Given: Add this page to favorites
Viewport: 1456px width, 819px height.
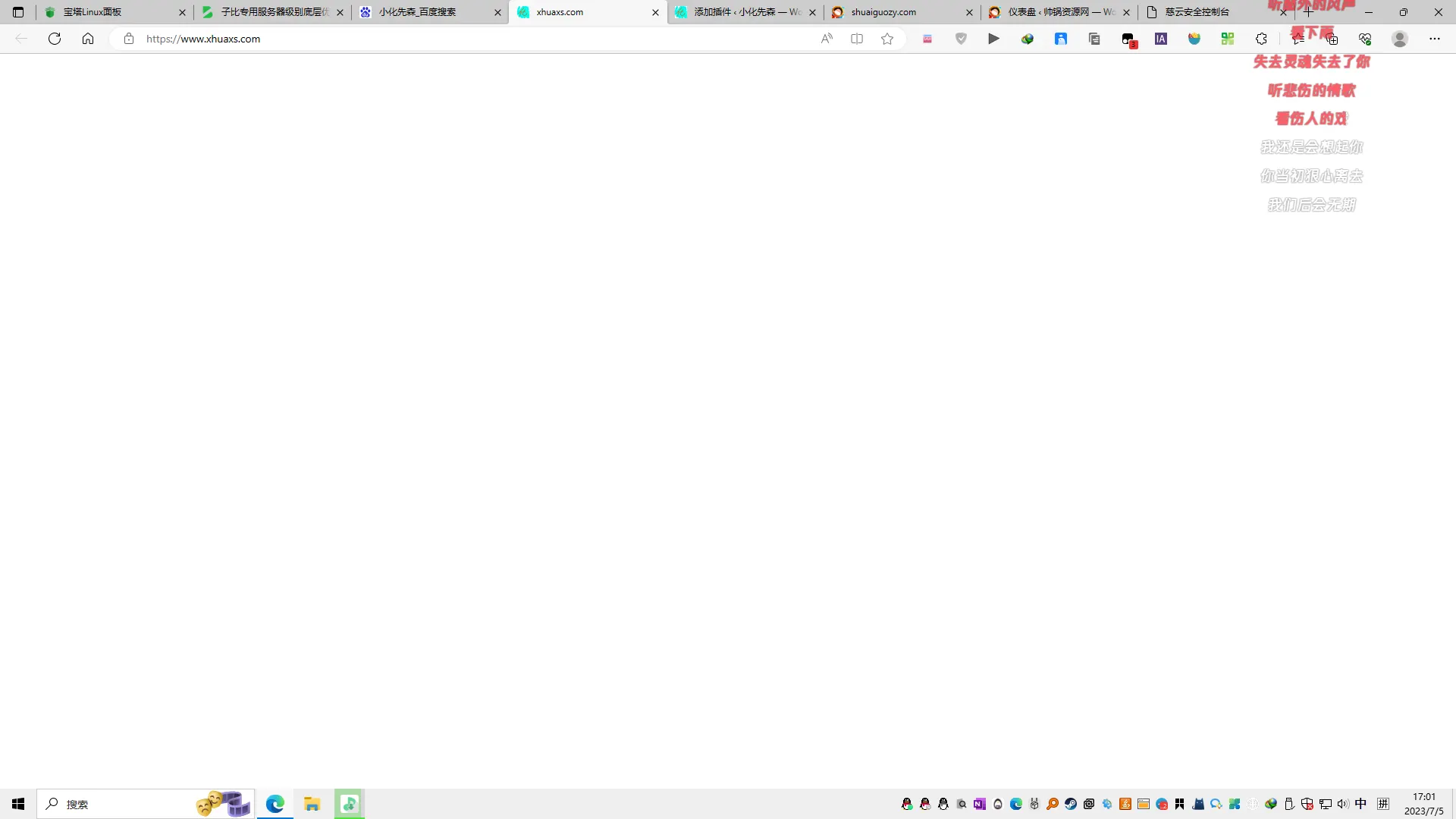Looking at the screenshot, I should click(887, 39).
